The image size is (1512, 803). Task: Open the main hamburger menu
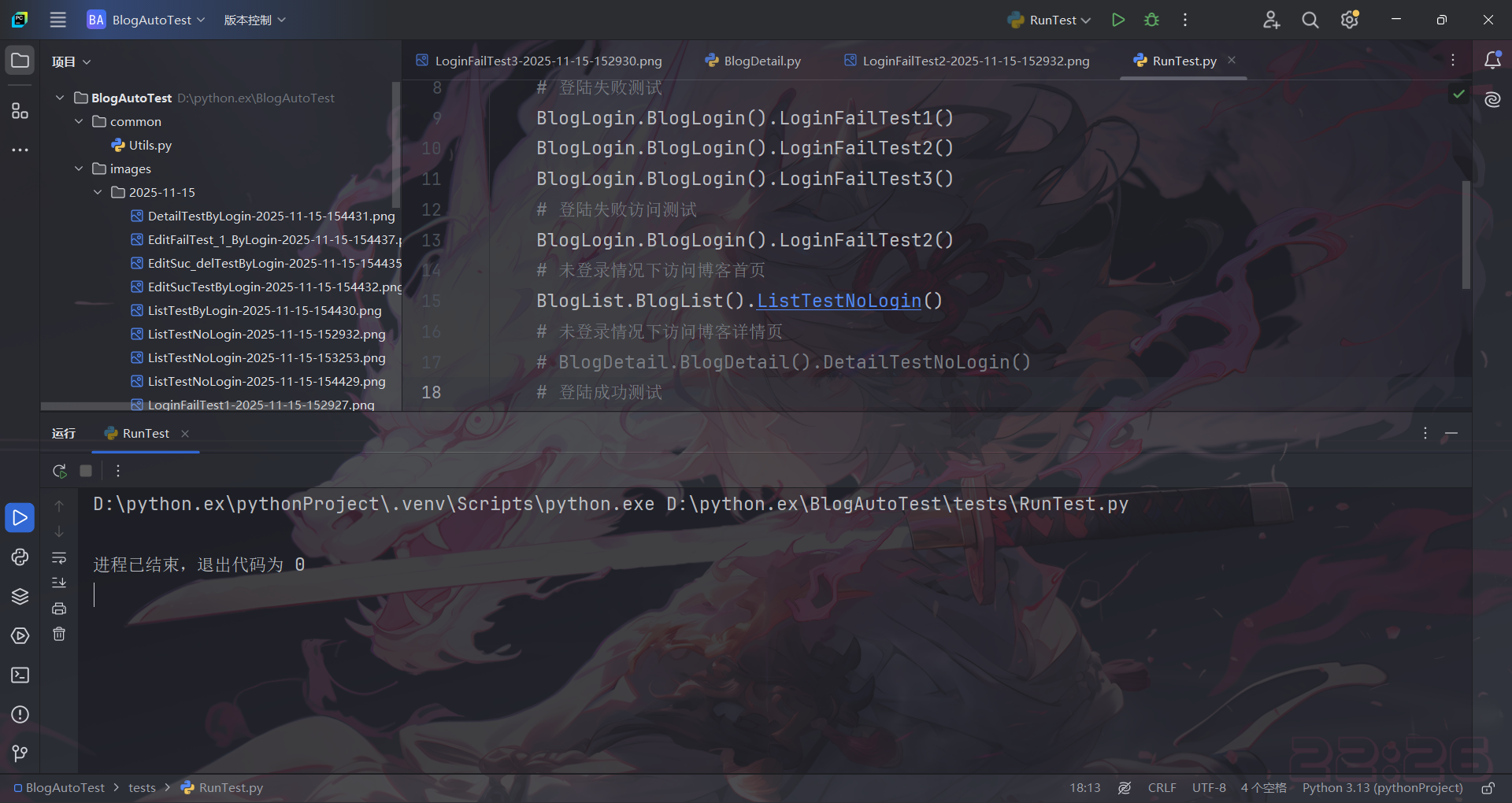pyautogui.click(x=58, y=20)
